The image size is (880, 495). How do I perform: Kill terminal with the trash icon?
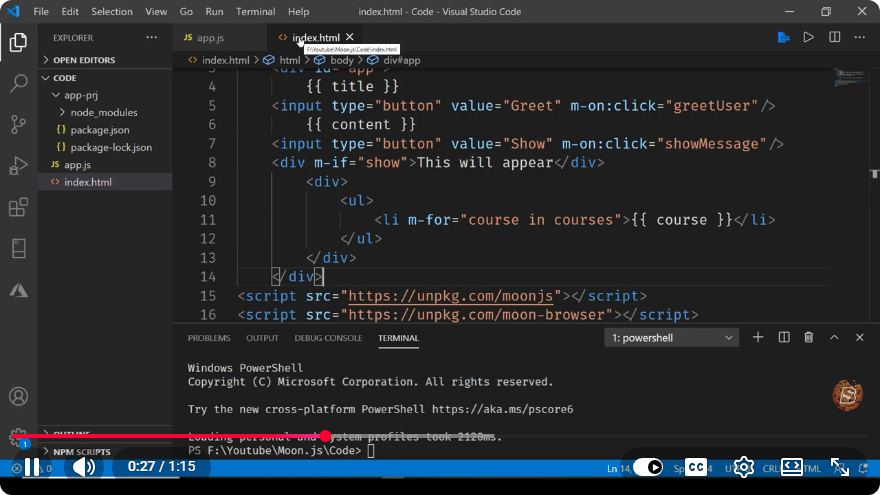[808, 337]
